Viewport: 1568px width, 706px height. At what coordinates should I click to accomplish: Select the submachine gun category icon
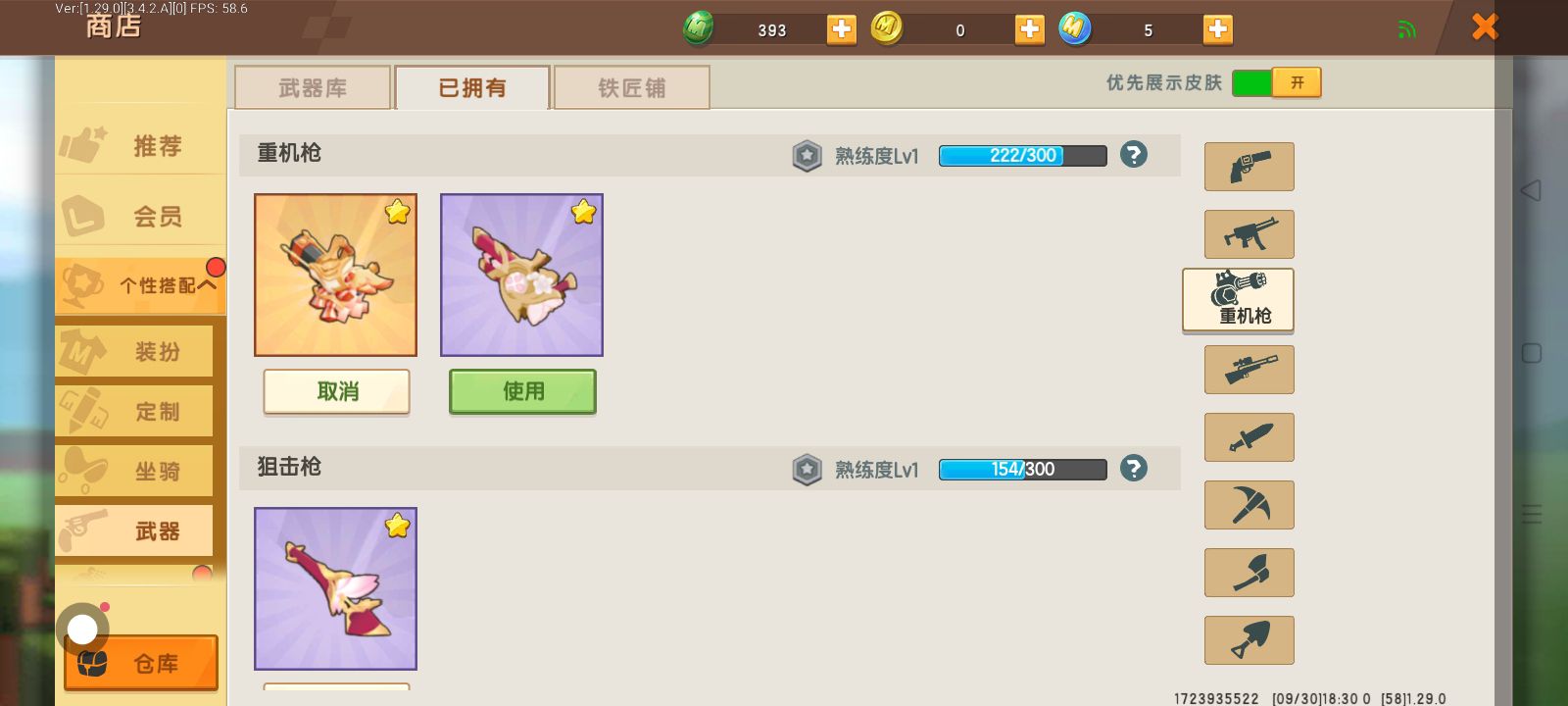(1249, 234)
